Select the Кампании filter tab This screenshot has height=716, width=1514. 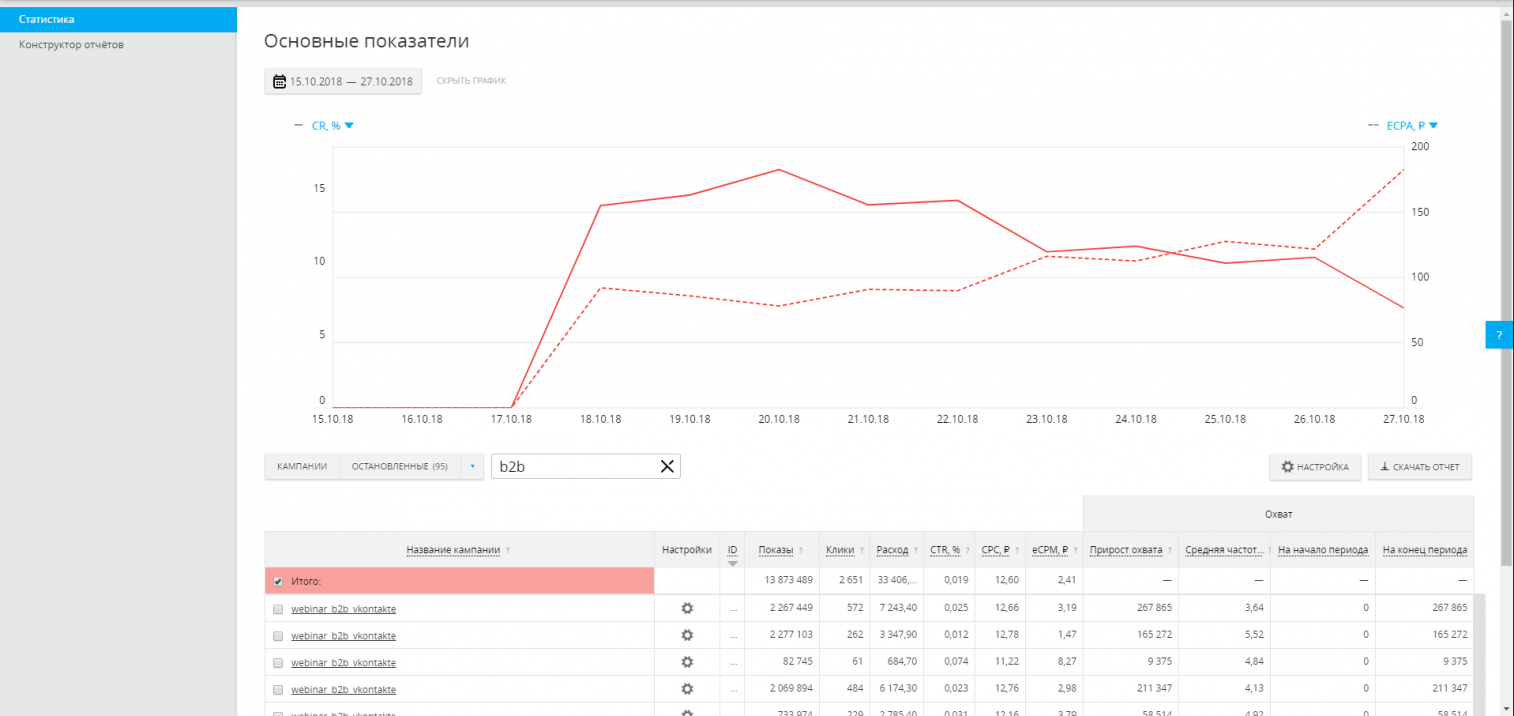[302, 466]
